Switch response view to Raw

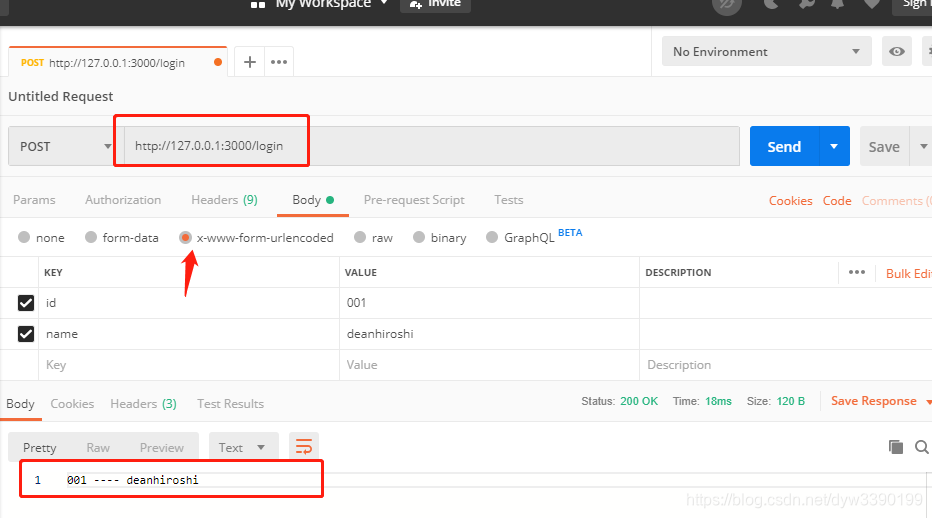[98, 447]
